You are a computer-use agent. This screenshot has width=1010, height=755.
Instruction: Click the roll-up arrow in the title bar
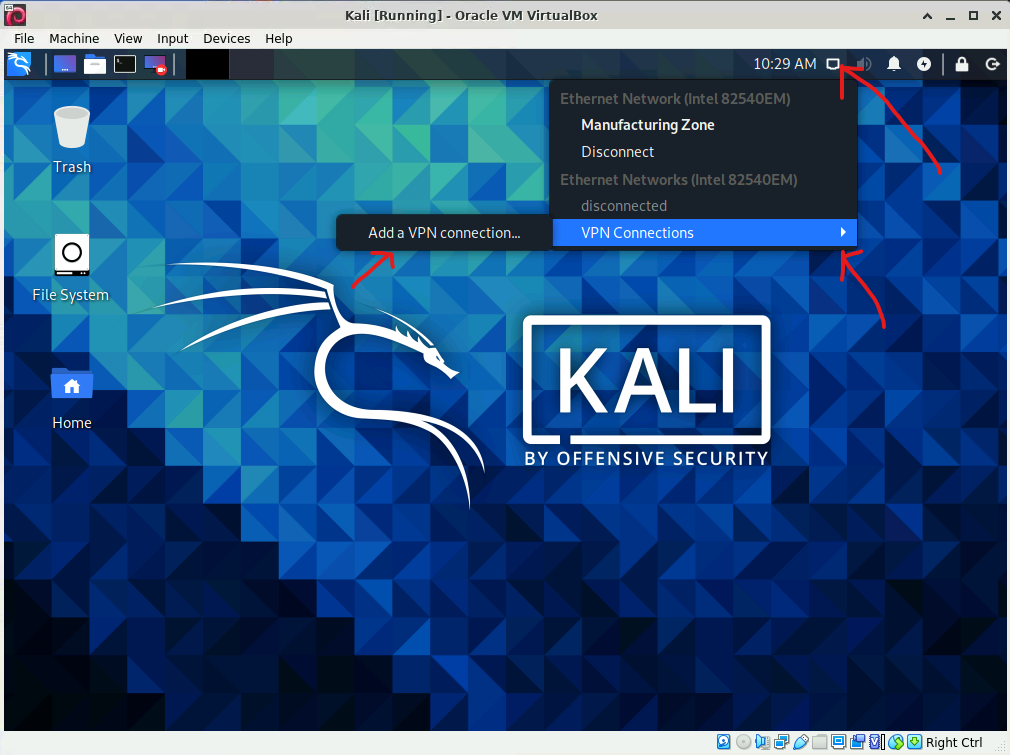[928, 15]
